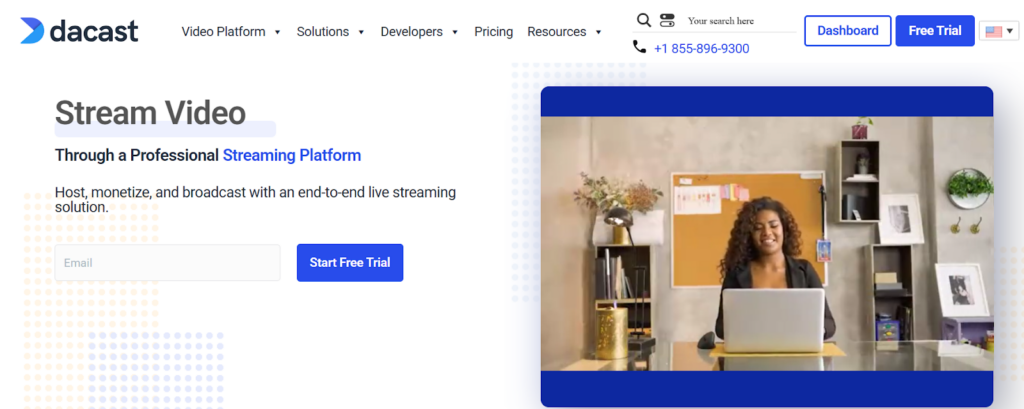Image resolution: width=1024 pixels, height=409 pixels.
Task: Open the Solutions menu label
Action: (324, 32)
